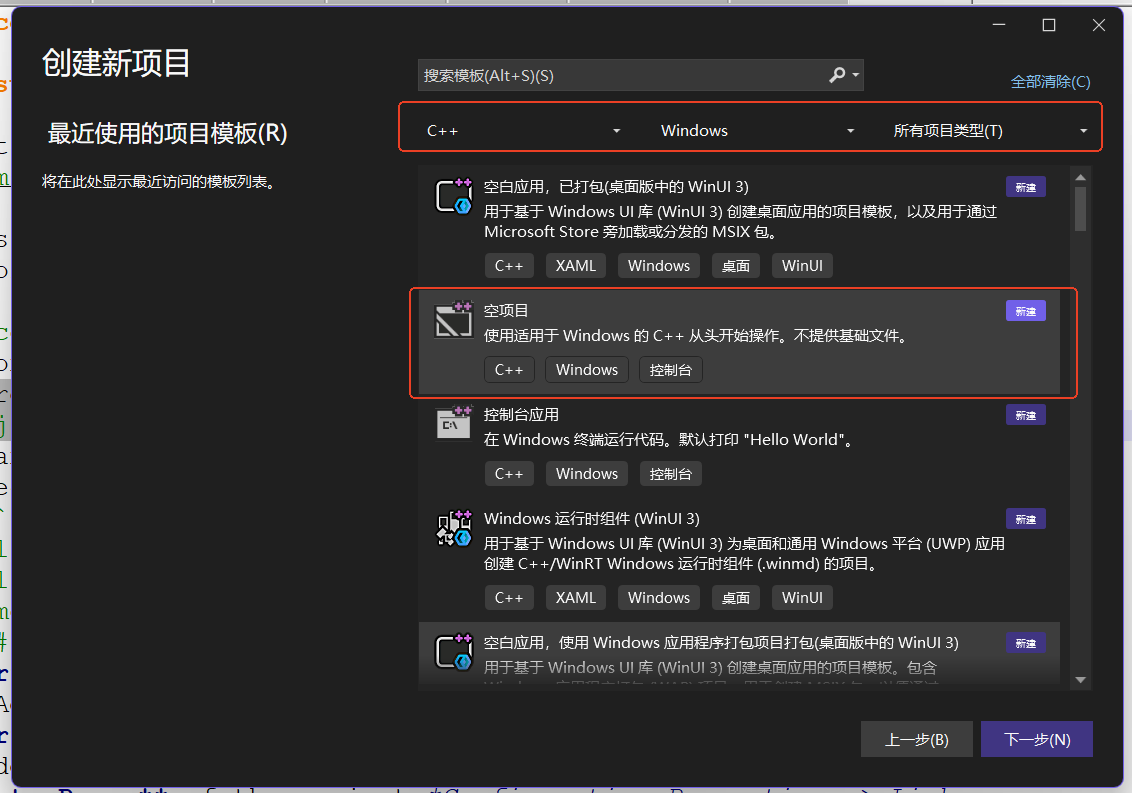Click 新建 badge on 空白应用，使用 Windows 应用程序打包项目 row

(1025, 643)
